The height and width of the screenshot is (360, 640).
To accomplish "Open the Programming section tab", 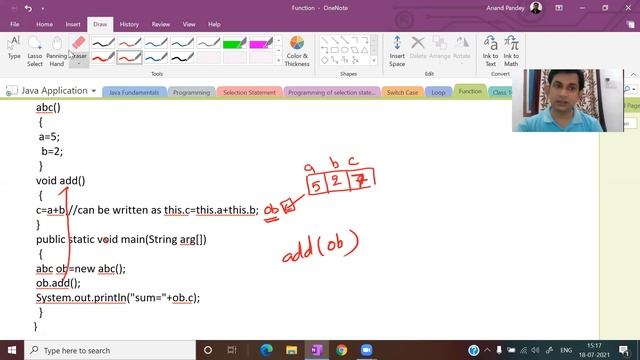I will pyautogui.click(x=191, y=92).
